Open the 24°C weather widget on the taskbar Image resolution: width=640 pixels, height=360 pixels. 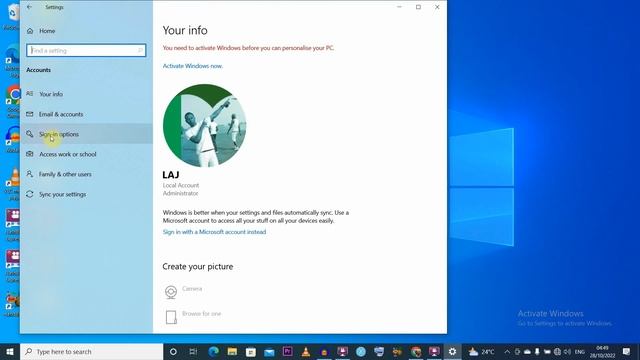(x=482, y=351)
